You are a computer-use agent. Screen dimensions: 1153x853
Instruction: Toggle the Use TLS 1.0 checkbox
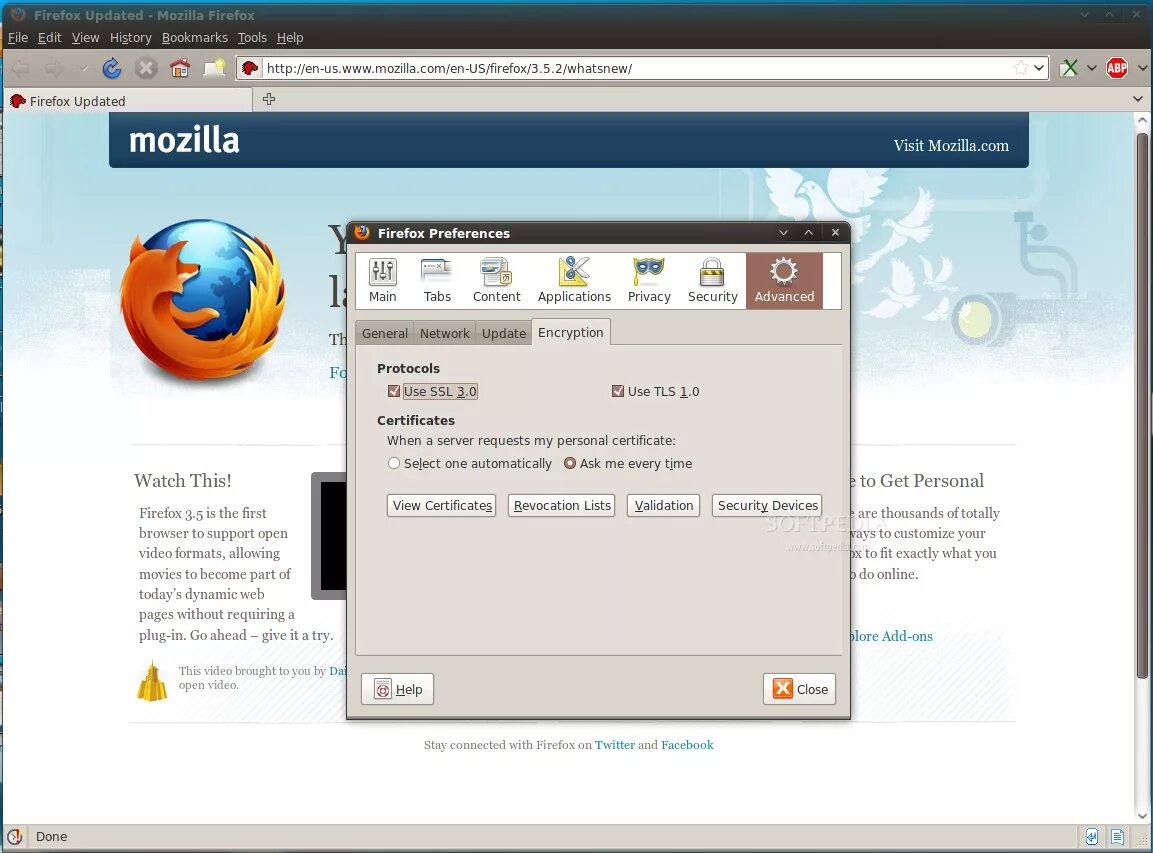point(618,391)
